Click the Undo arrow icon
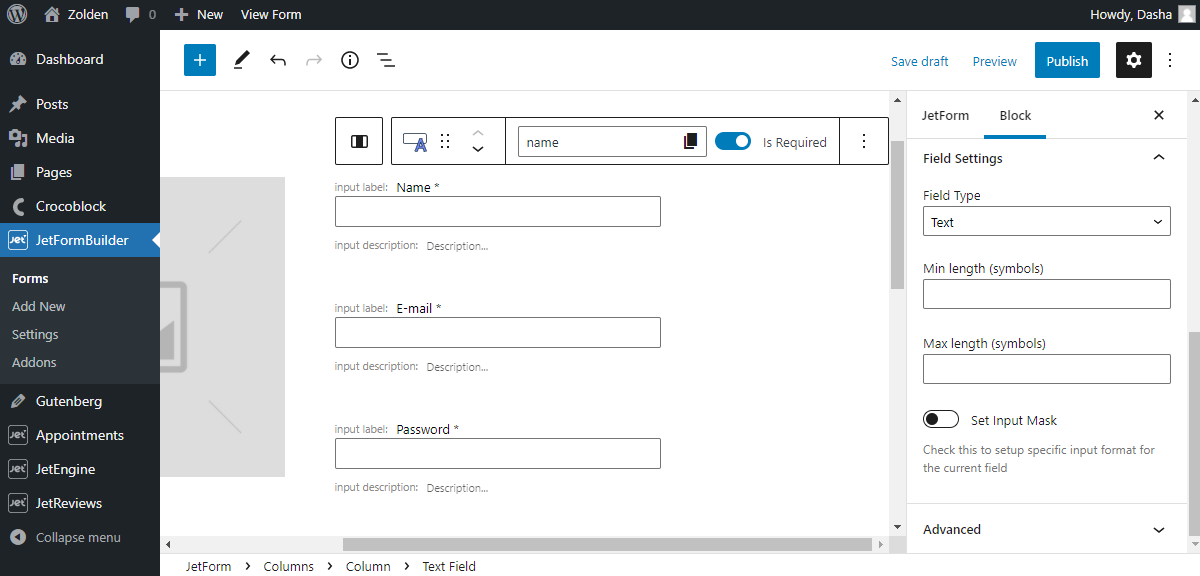This screenshot has height=576, width=1200. pos(278,60)
